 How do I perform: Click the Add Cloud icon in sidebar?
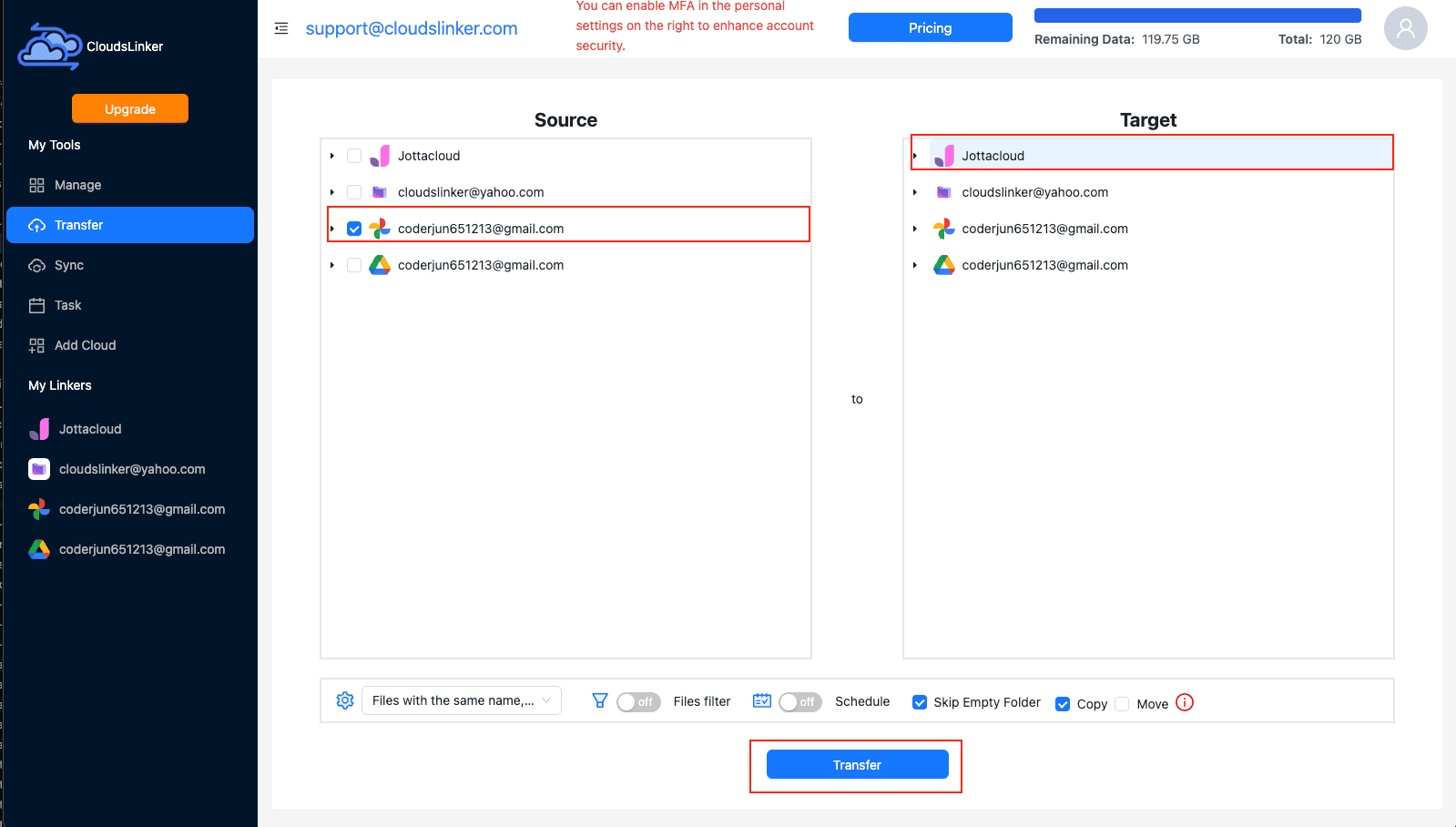pyautogui.click(x=36, y=345)
